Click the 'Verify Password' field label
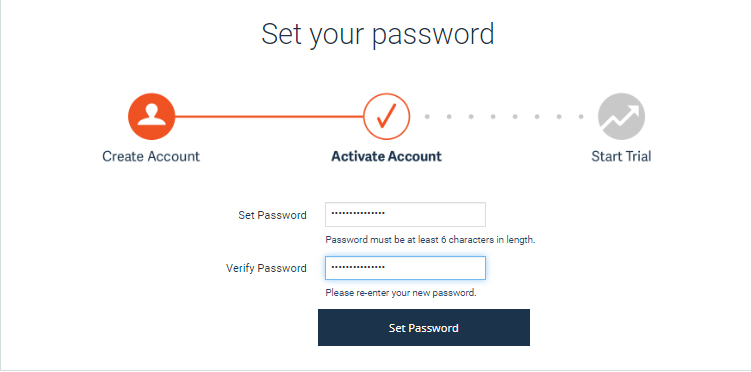 [x=266, y=268]
